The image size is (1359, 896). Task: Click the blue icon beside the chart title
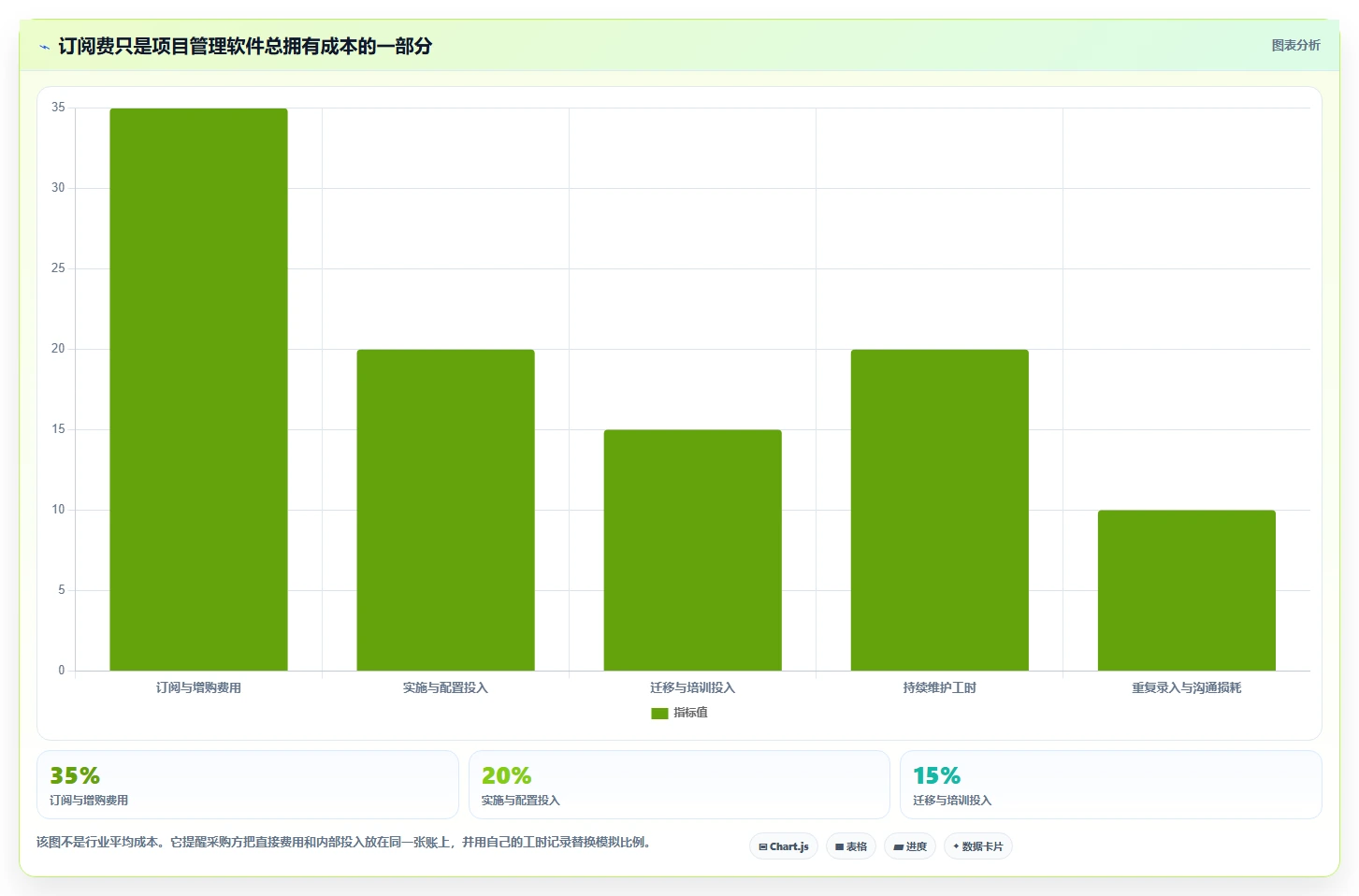point(44,47)
